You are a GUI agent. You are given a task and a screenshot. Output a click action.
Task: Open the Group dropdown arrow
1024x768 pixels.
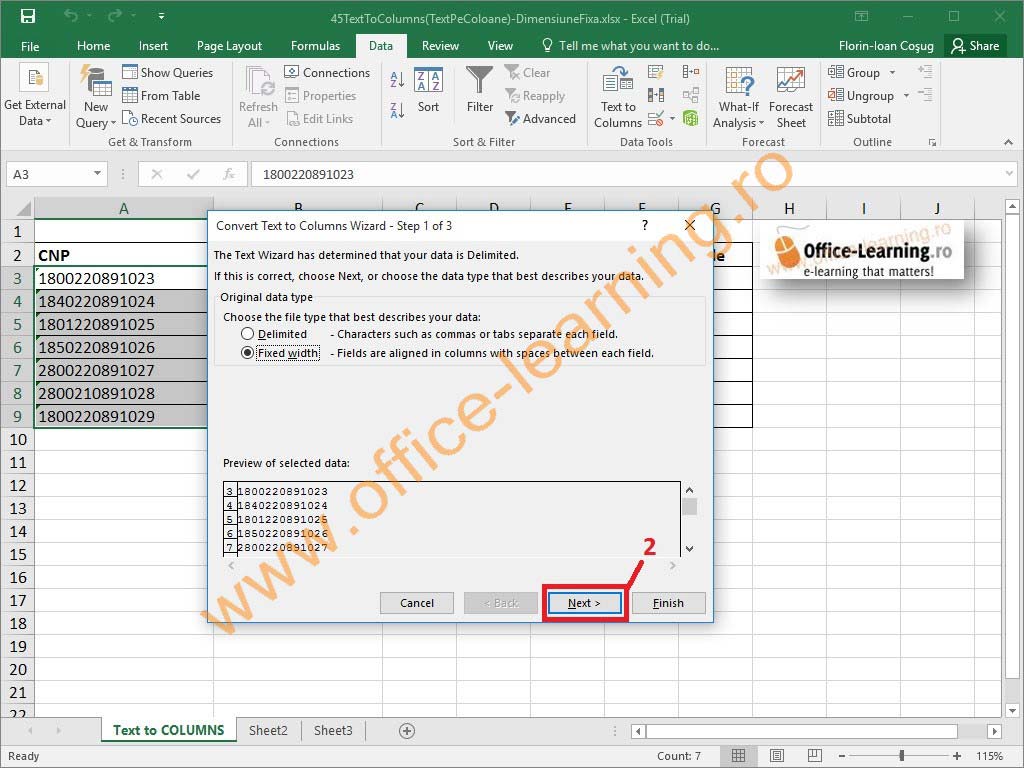click(893, 72)
